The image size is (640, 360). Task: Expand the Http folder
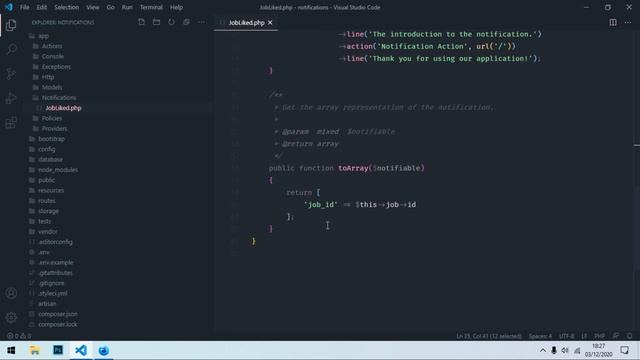(48, 77)
